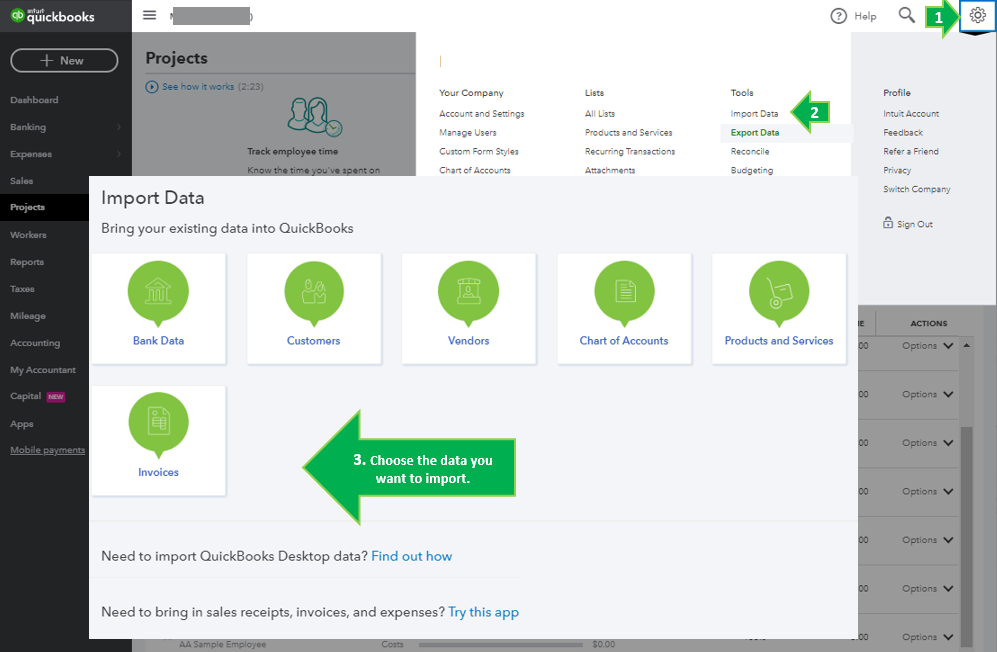This screenshot has height=652, width=997.
Task: Open Recurring Transactions
Action: [630, 151]
